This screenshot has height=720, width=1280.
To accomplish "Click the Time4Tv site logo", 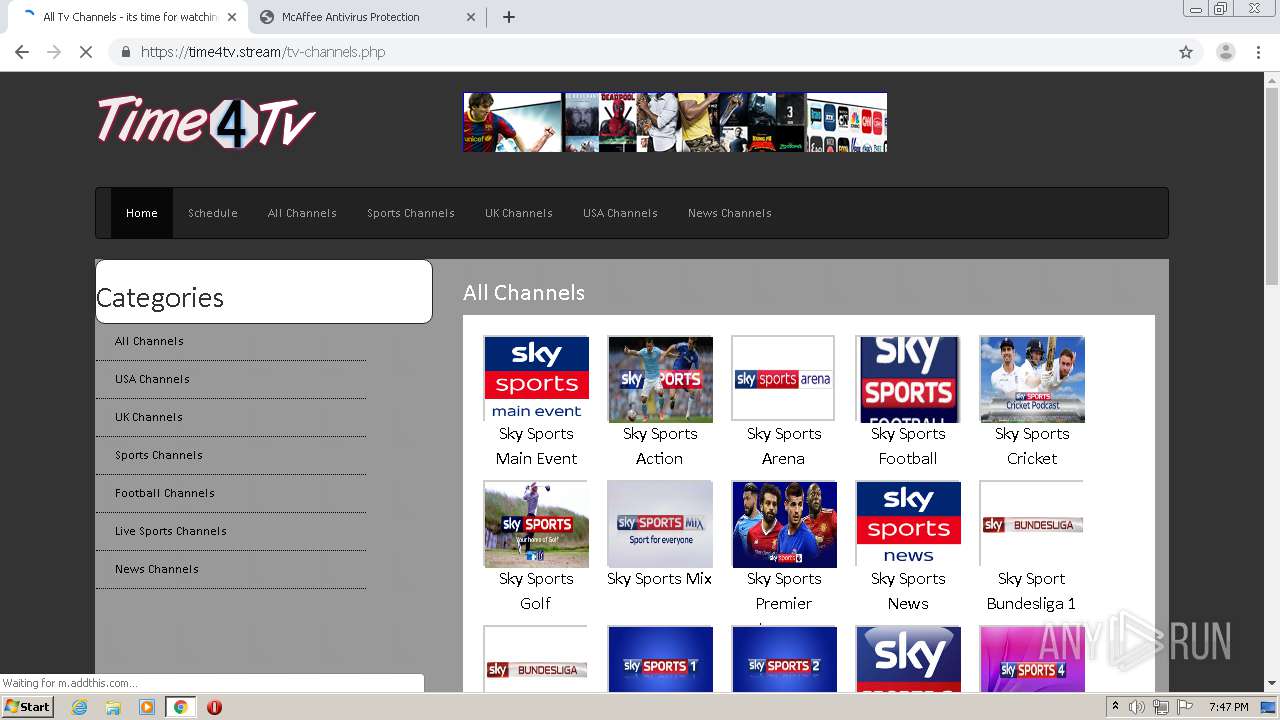I will 206,122.
